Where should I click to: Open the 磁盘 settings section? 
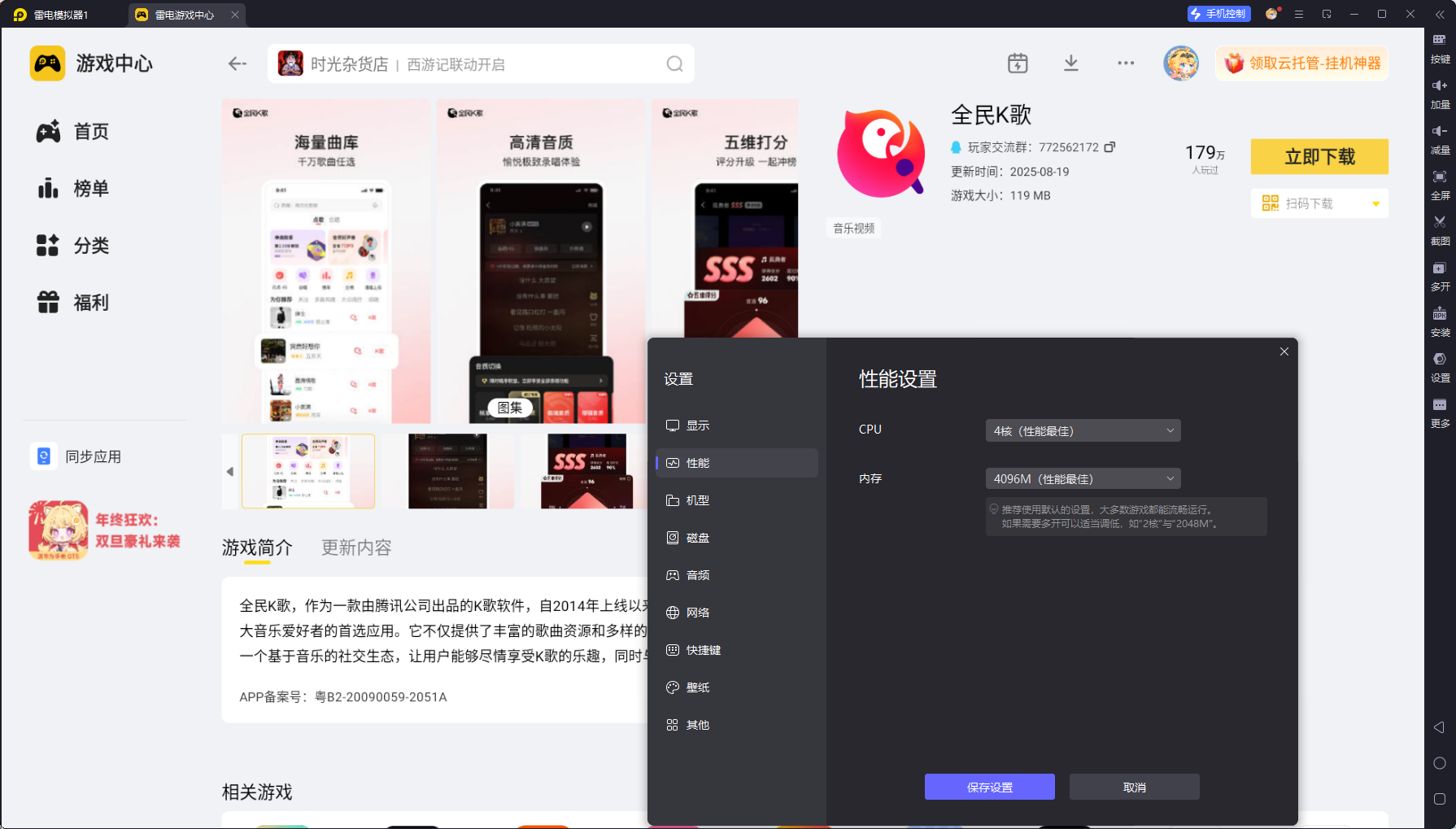click(737, 538)
